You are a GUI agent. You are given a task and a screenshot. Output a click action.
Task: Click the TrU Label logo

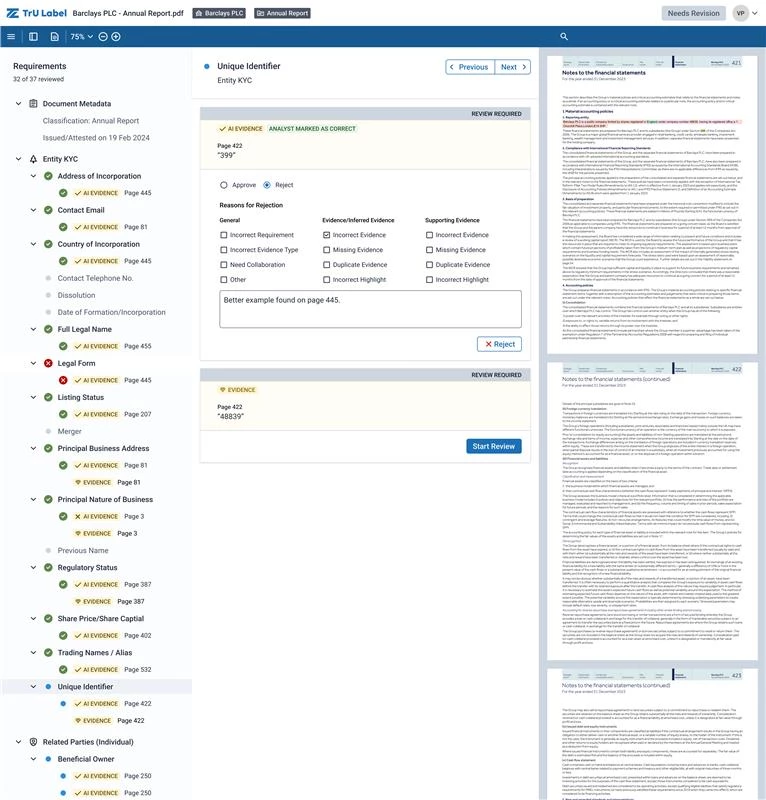coord(36,13)
